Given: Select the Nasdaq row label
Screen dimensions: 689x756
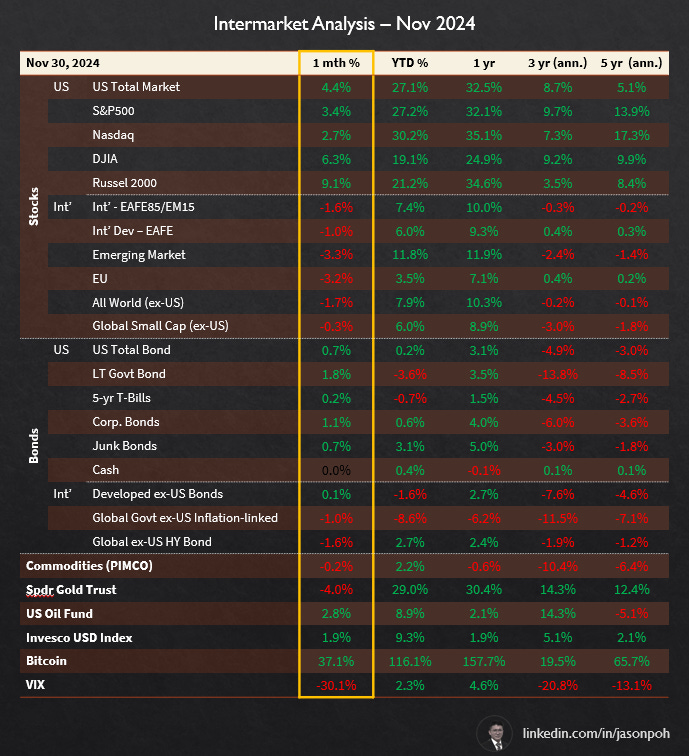Looking at the screenshot, I should coord(113,135).
